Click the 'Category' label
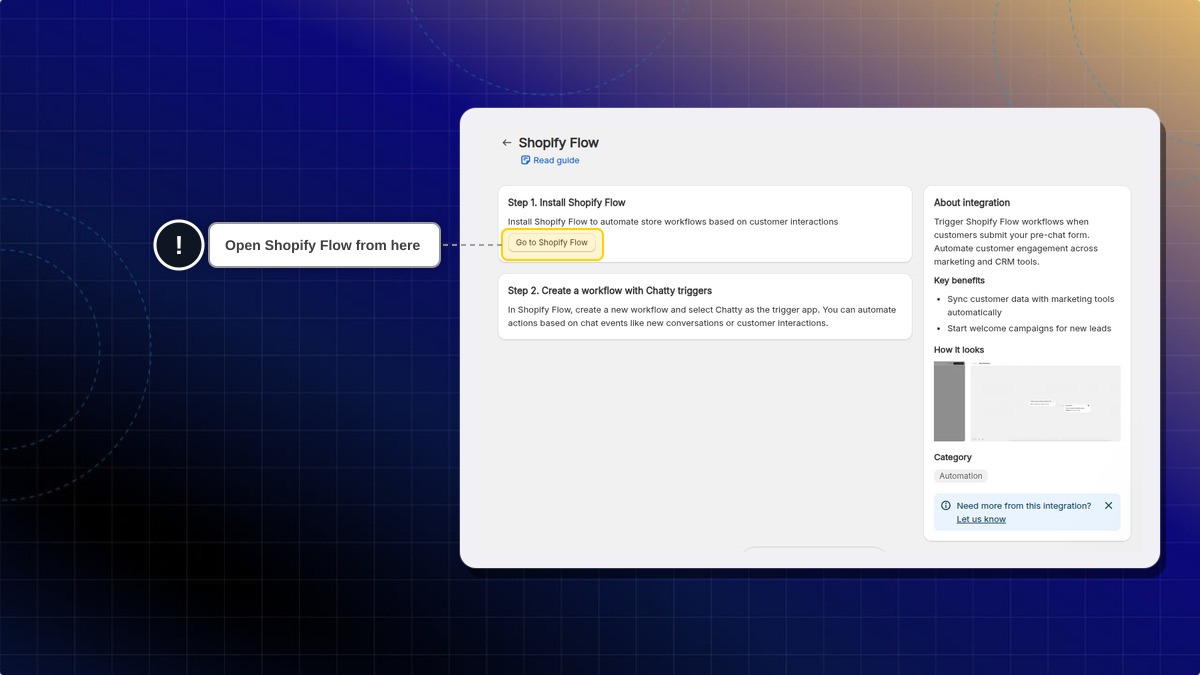This screenshot has height=675, width=1200. point(953,457)
